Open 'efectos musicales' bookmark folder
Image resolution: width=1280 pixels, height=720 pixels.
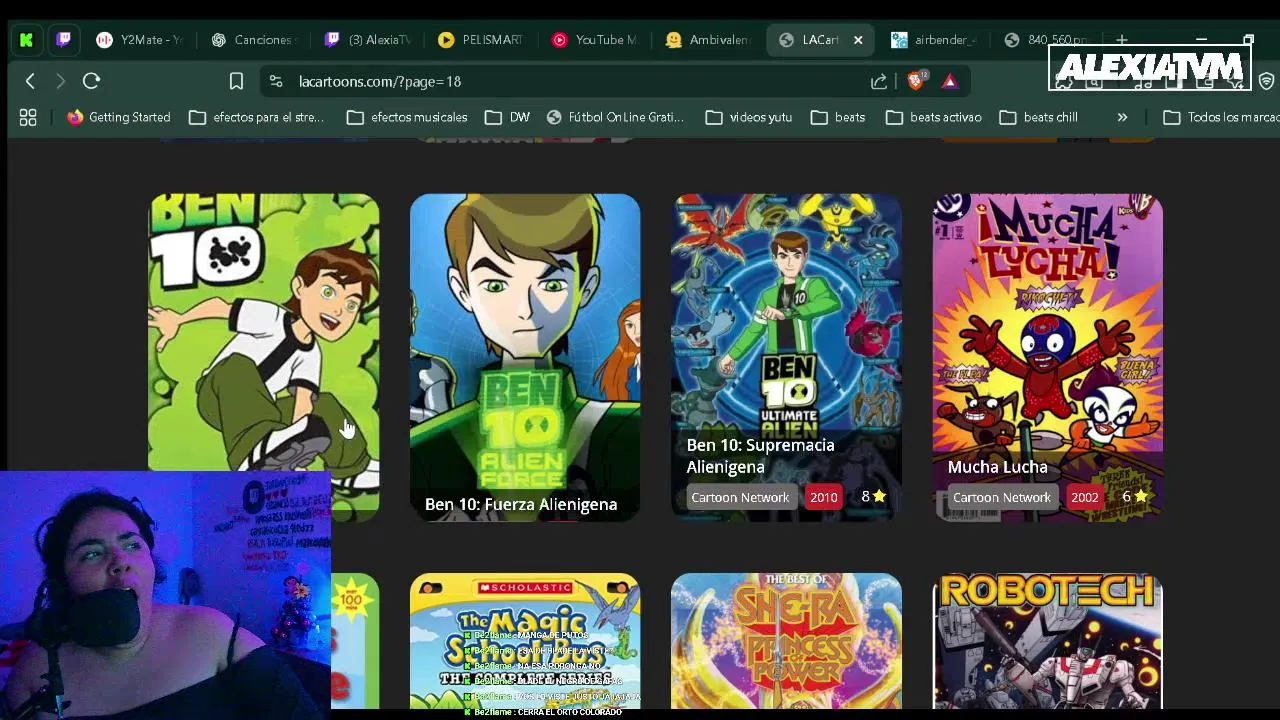407,117
